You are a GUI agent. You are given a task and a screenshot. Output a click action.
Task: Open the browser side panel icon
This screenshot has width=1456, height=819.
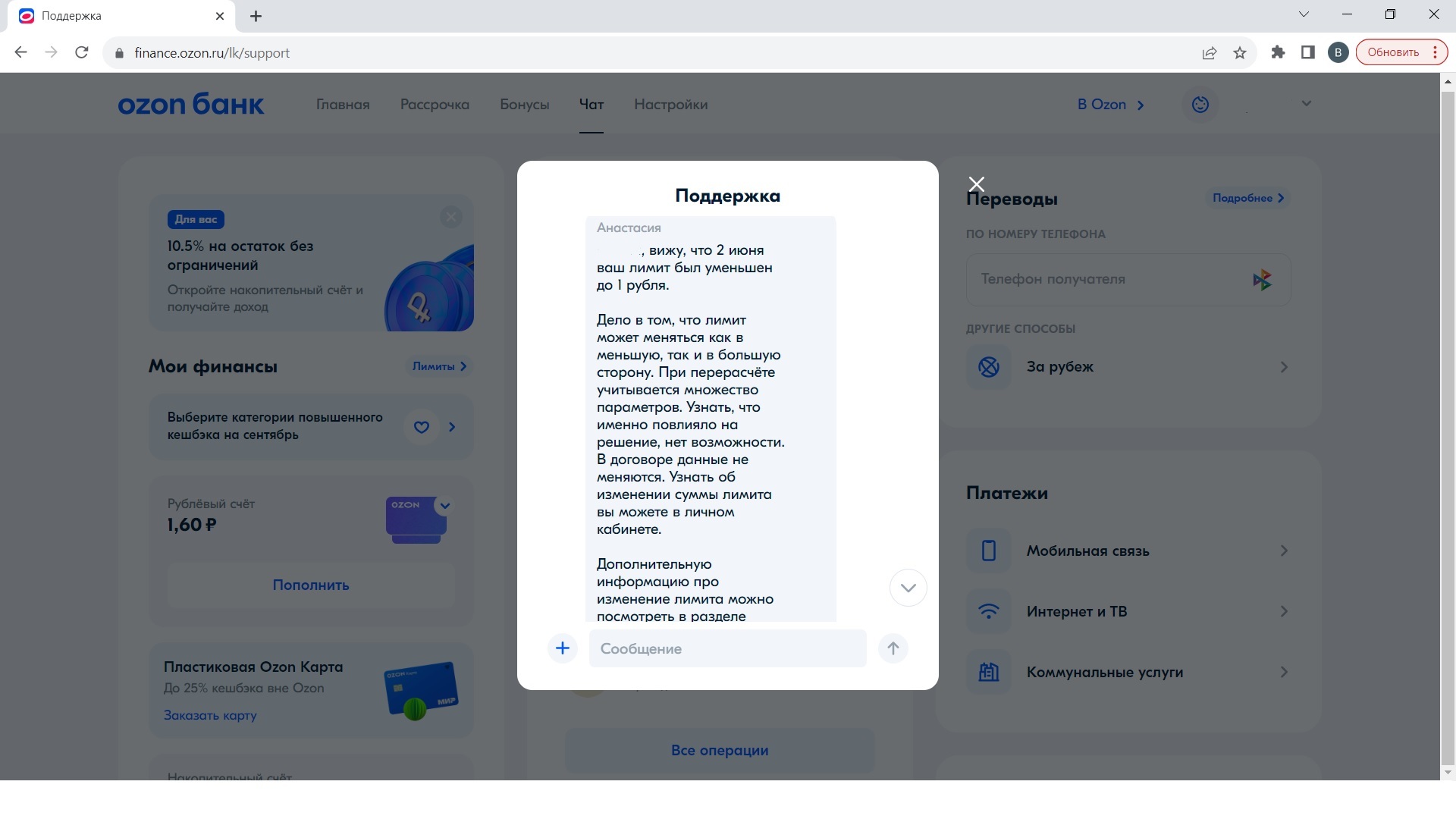tap(1308, 52)
